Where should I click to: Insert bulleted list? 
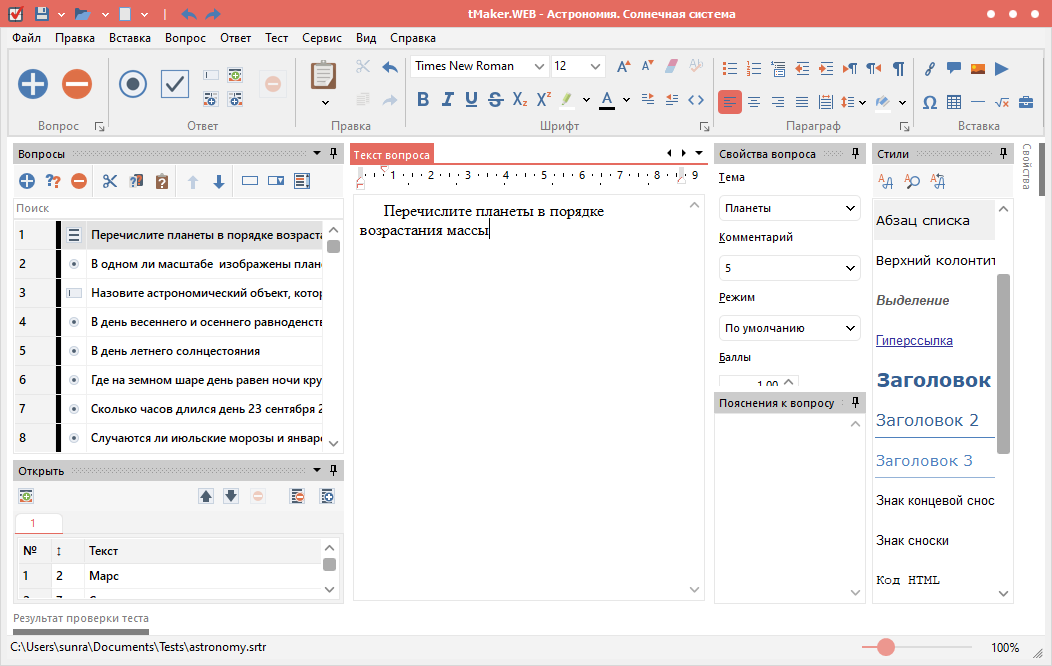click(730, 68)
